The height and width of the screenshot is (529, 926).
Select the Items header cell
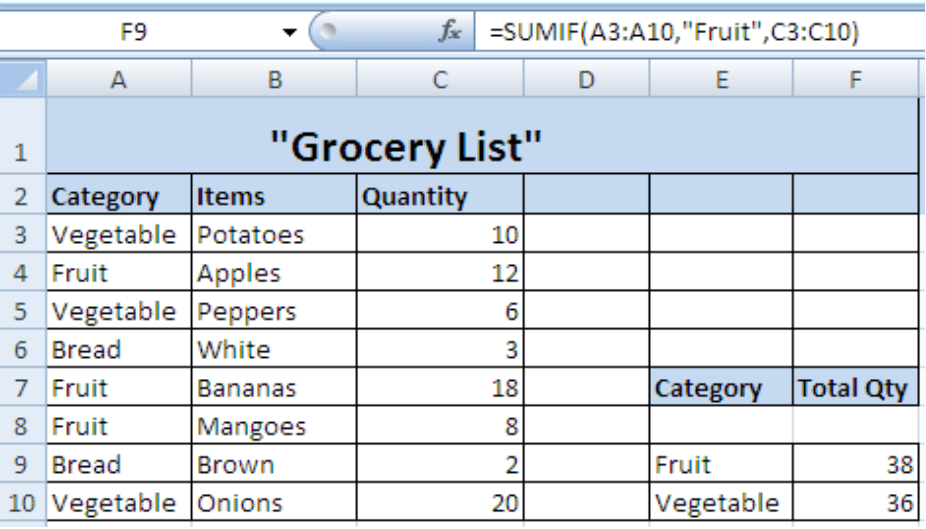coord(274,197)
